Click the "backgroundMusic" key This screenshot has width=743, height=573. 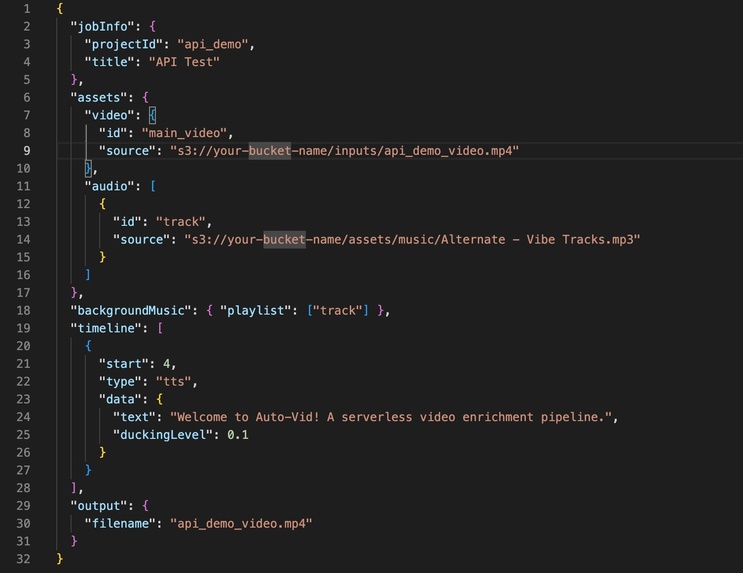pos(130,310)
